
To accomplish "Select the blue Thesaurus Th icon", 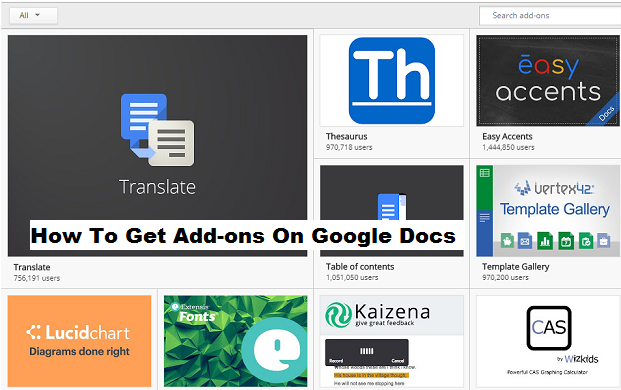I will 392,81.
